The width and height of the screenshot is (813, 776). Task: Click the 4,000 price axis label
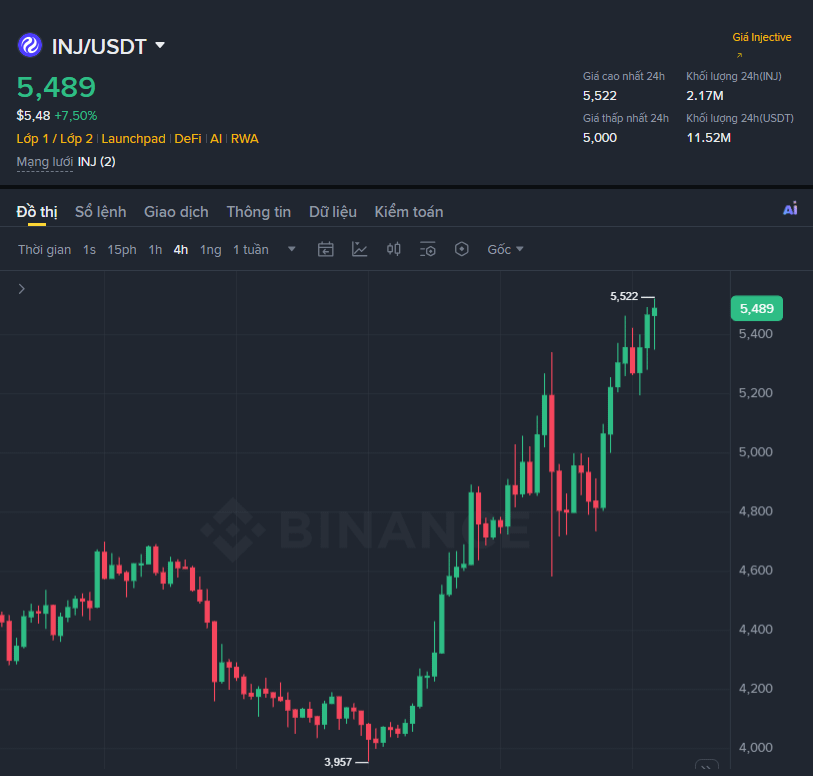(x=755, y=747)
